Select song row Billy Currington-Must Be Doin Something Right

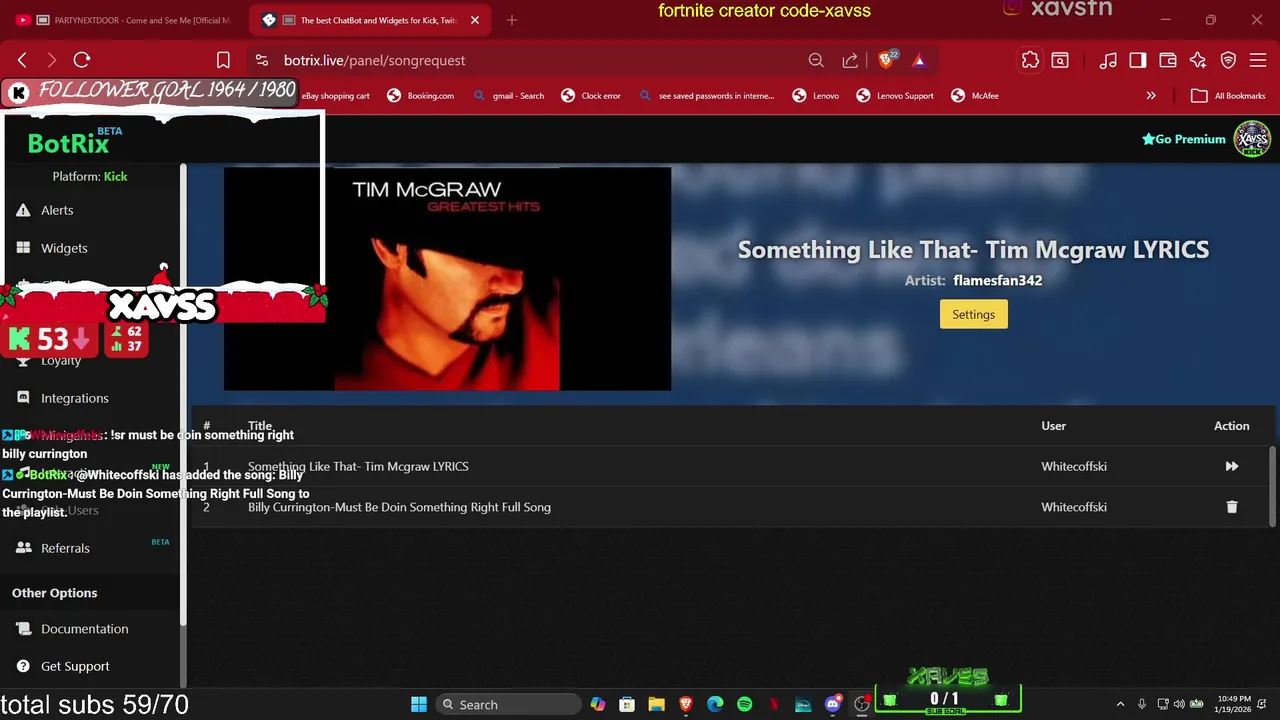click(732, 507)
